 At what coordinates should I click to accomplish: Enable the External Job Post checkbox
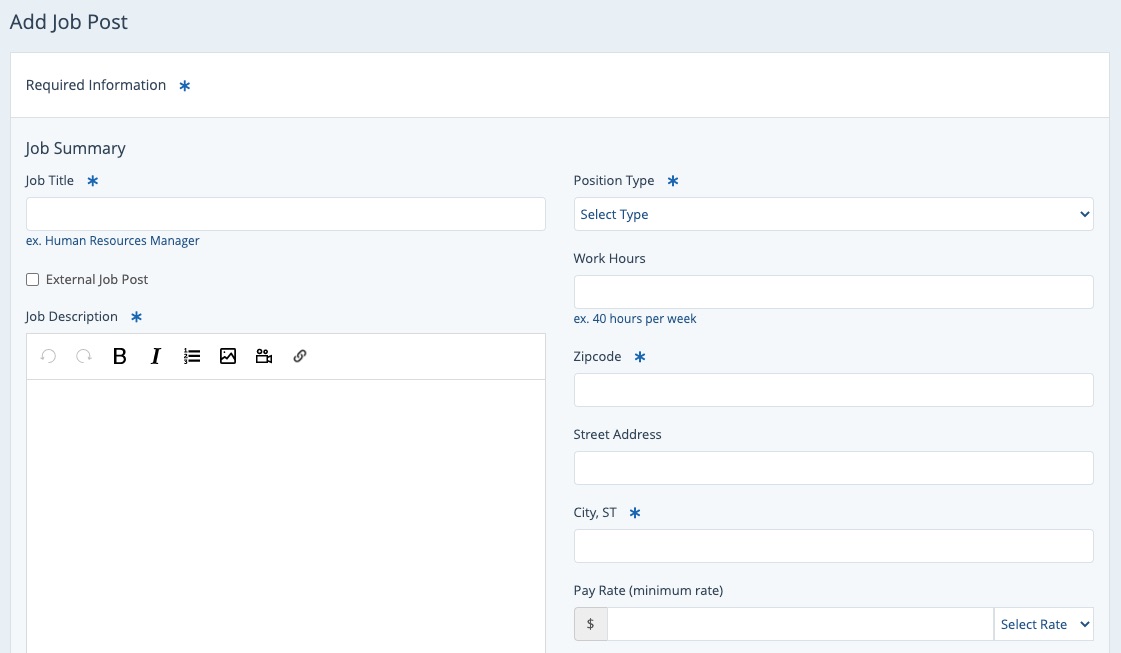click(x=33, y=280)
